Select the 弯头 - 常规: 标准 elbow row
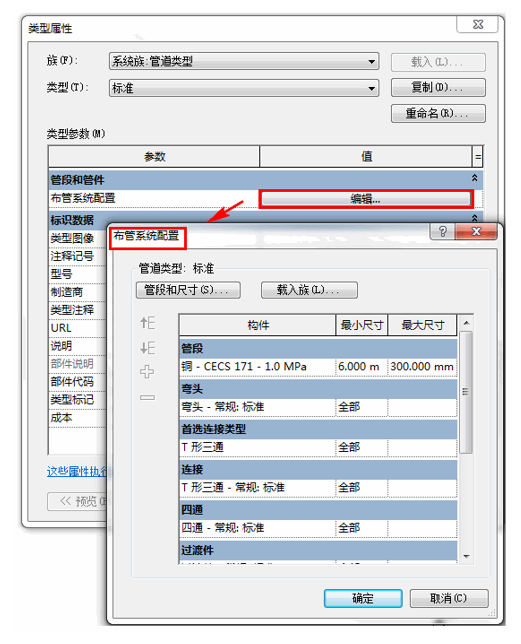Screen dimensions: 521x644 pos(318,407)
